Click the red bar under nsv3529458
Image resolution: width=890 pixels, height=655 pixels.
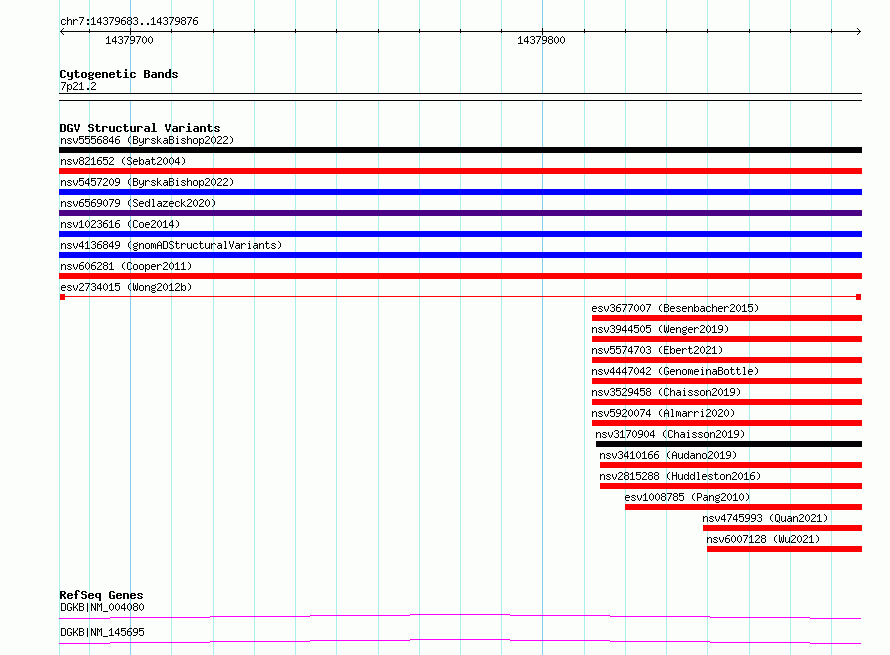click(x=727, y=402)
